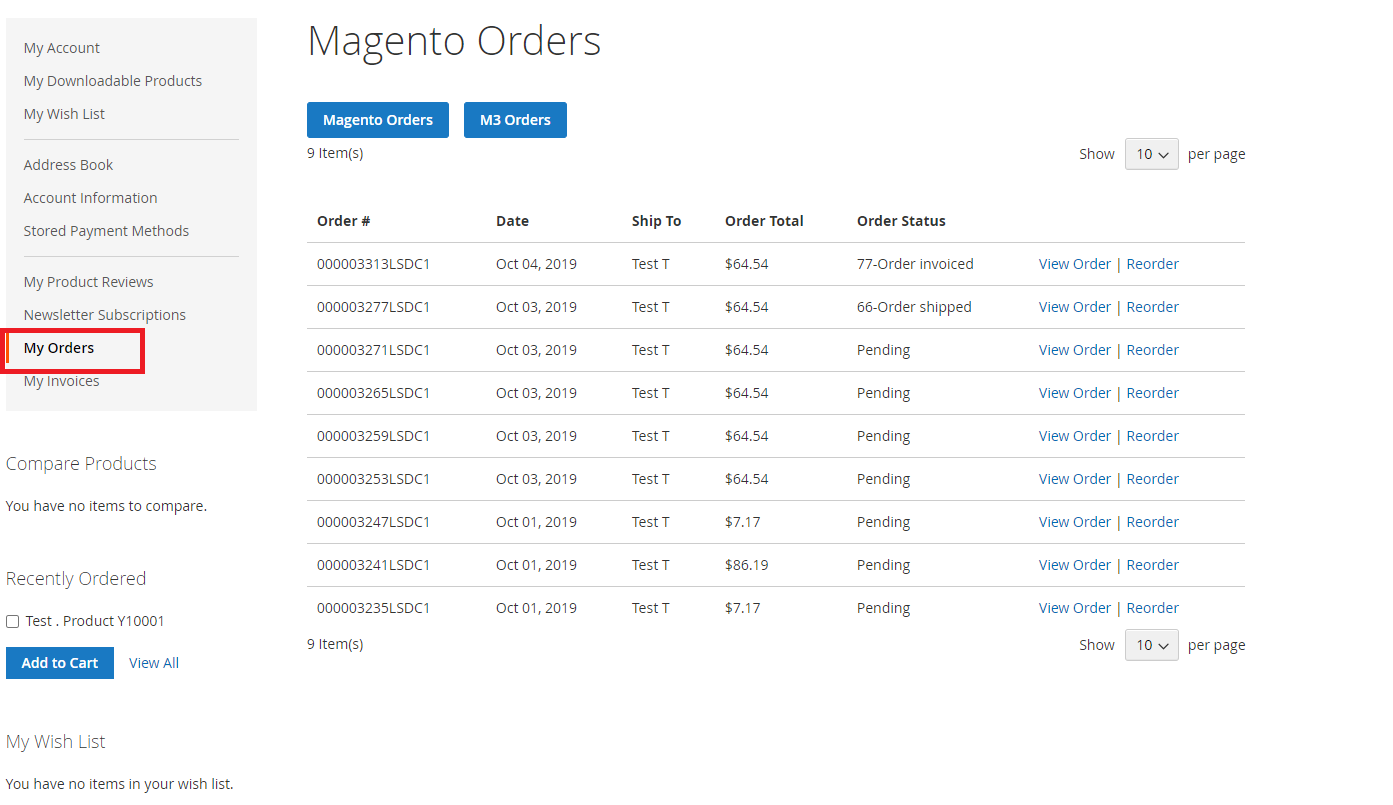Image resolution: width=1393 pixels, height=805 pixels.
Task: Reorder order 000003271LSDC1
Action: tap(1153, 350)
